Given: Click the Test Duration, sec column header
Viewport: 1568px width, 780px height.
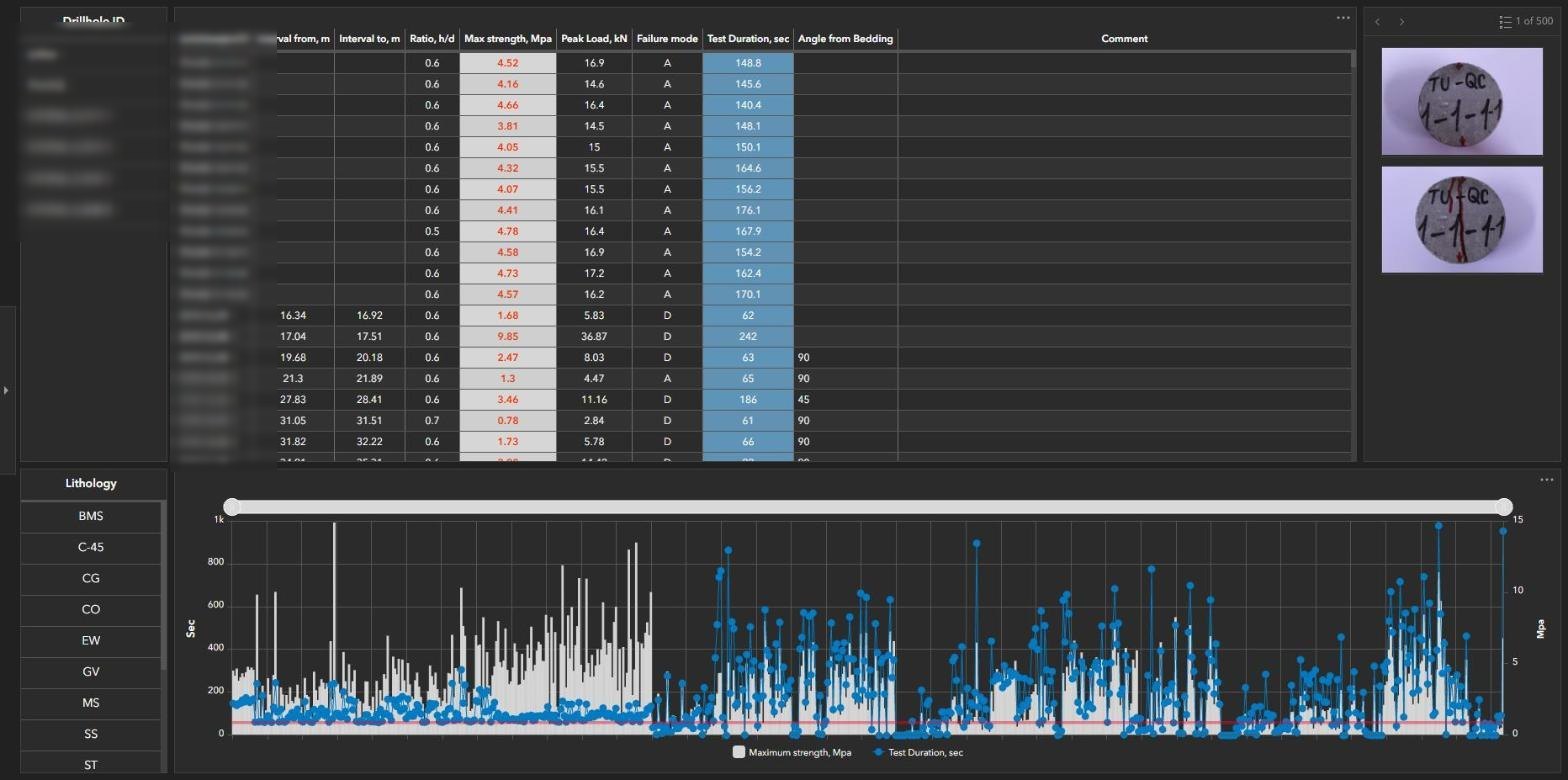Looking at the screenshot, I should click(x=748, y=39).
